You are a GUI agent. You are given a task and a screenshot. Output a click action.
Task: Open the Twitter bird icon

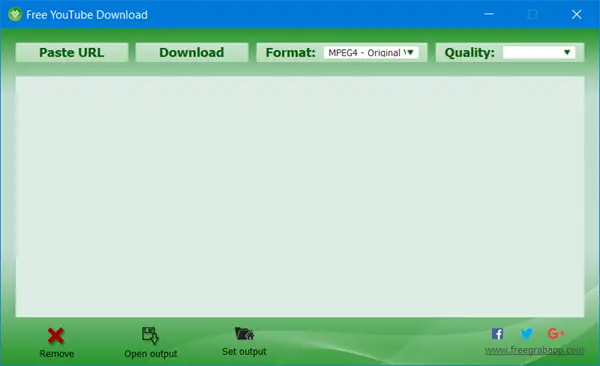pyautogui.click(x=527, y=334)
